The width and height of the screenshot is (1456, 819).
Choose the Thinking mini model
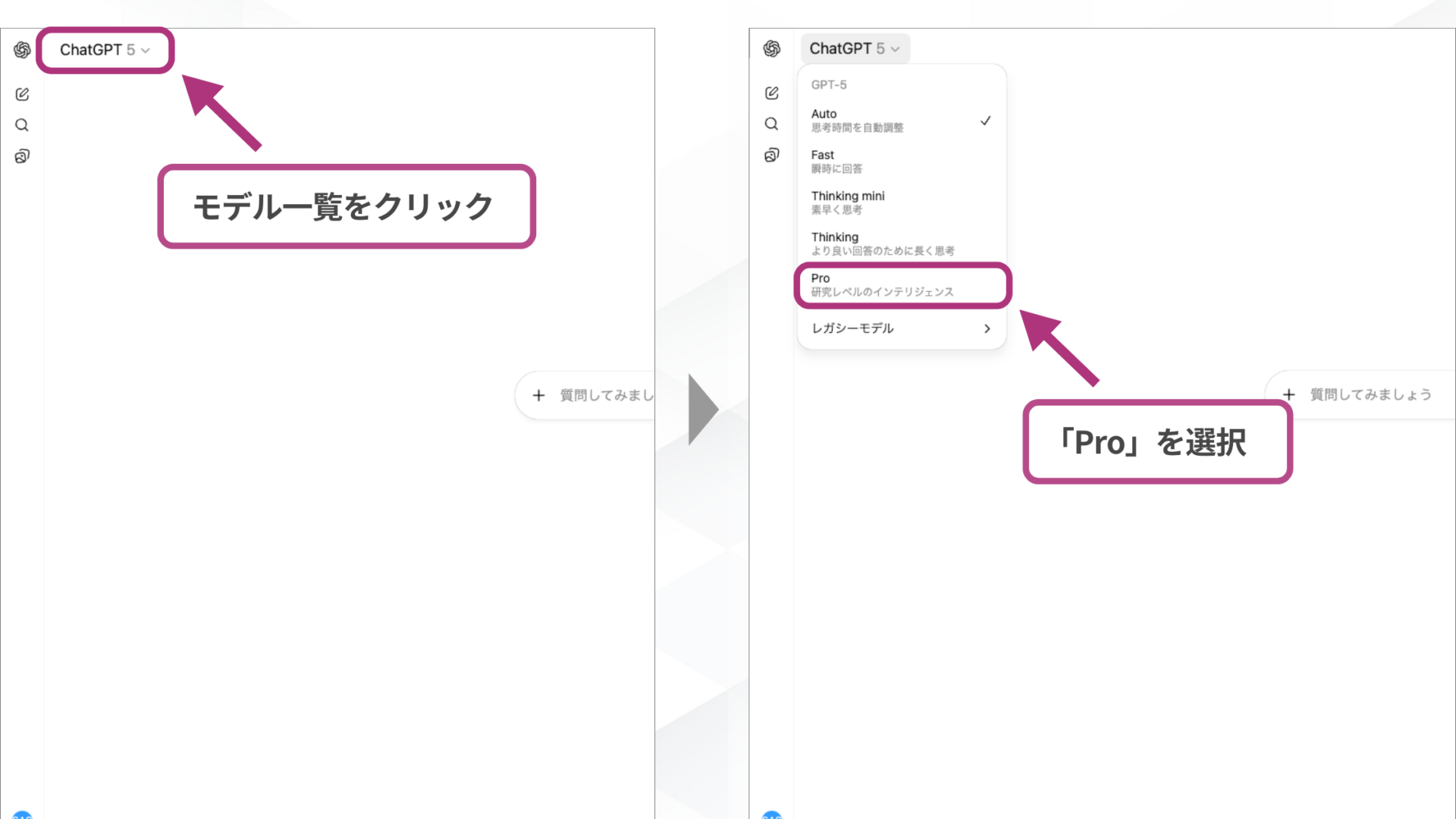click(x=902, y=202)
